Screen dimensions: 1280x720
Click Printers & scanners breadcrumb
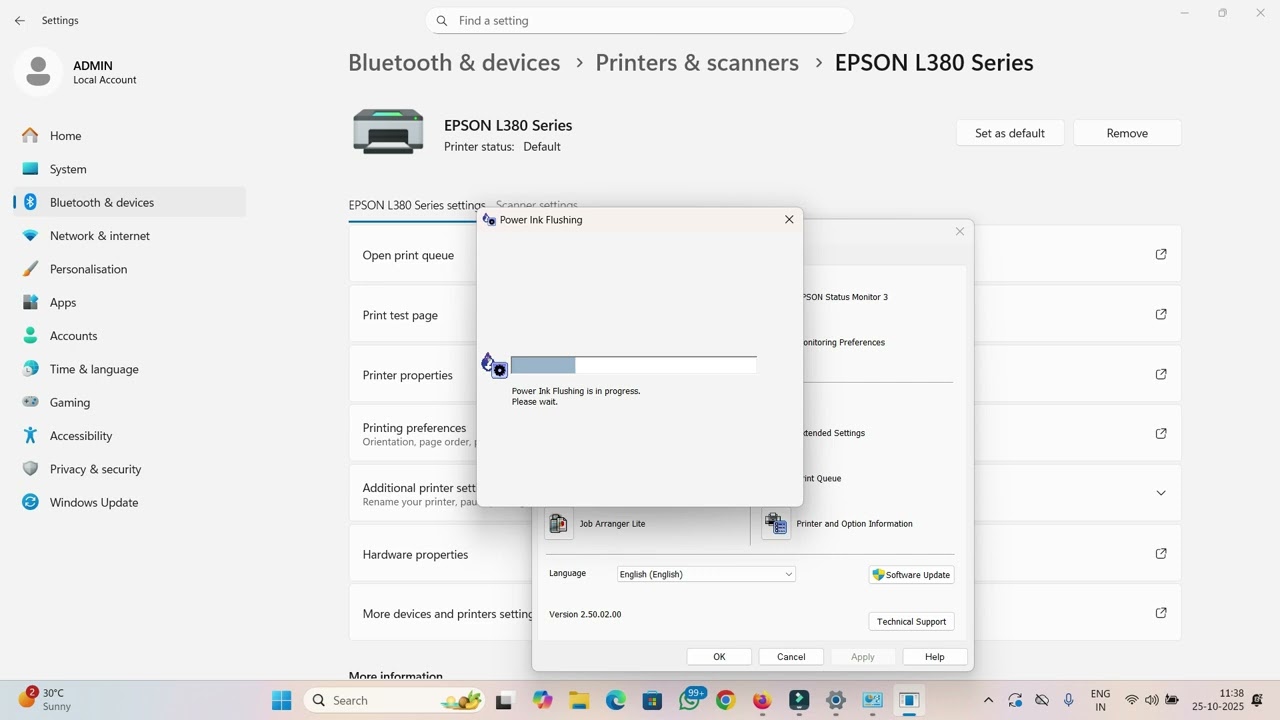(x=697, y=62)
